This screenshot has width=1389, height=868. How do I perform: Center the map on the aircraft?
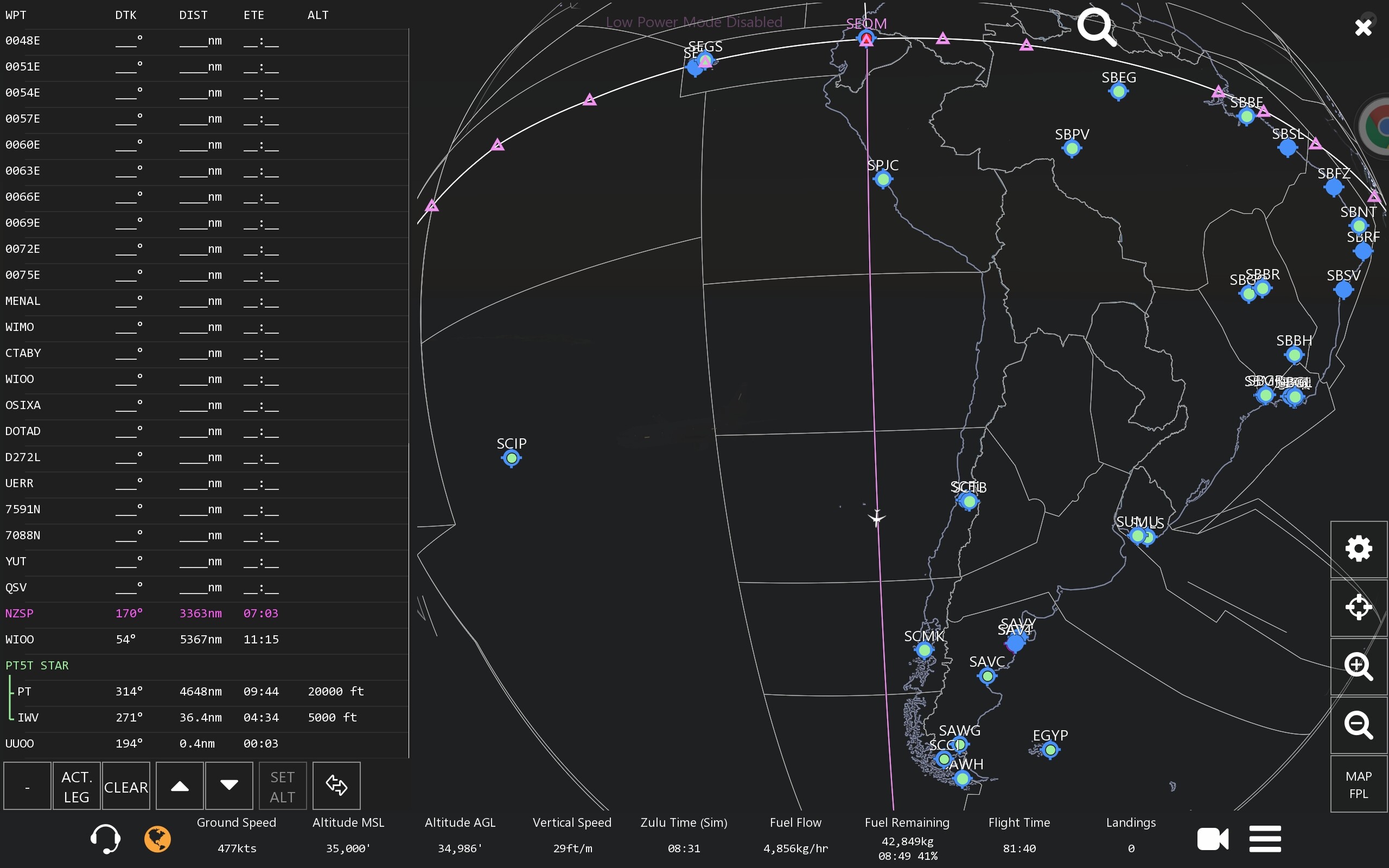pyautogui.click(x=1358, y=608)
